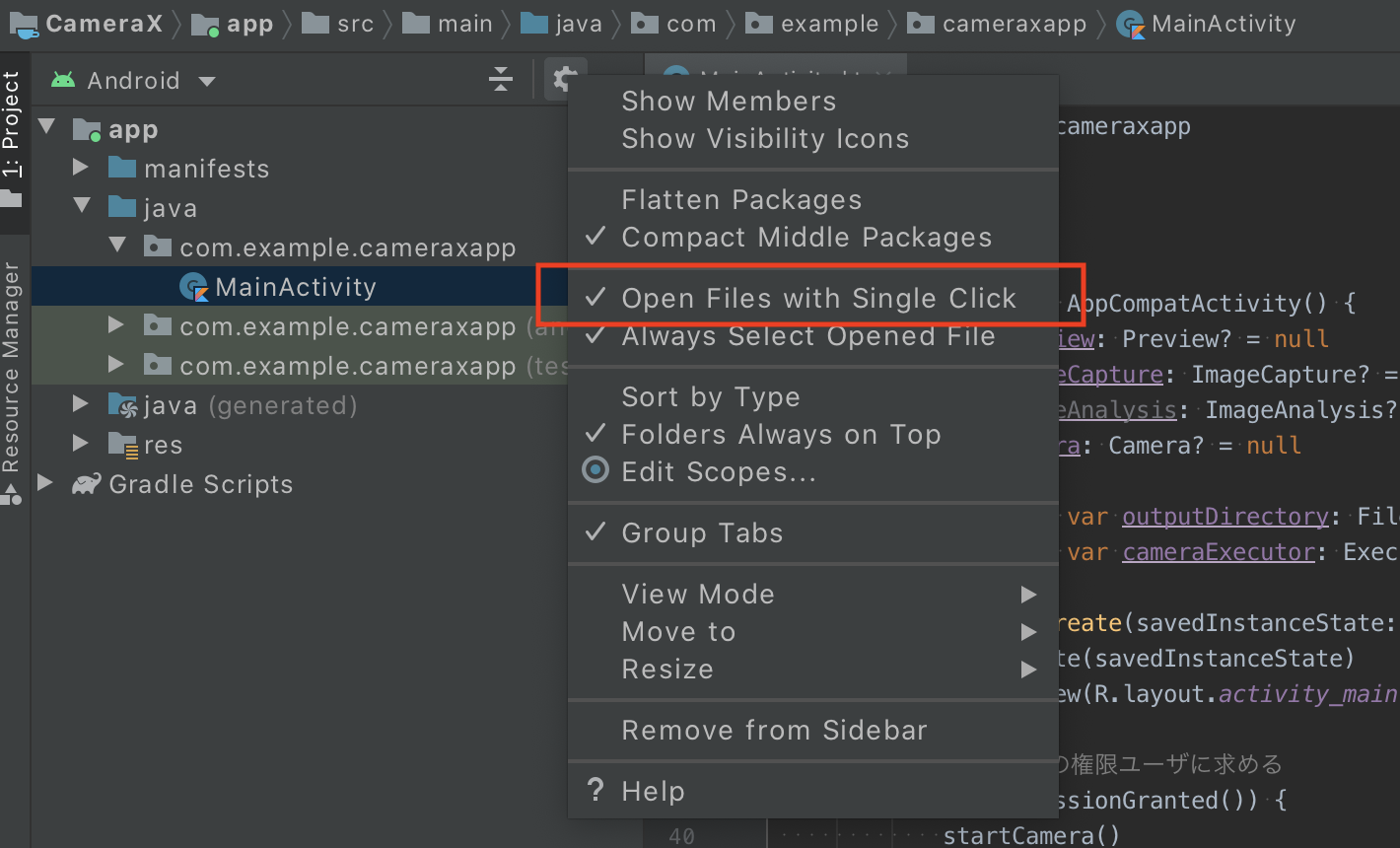Image resolution: width=1400 pixels, height=848 pixels.
Task: Click the question mark icon beside Help
Action: pos(595,790)
